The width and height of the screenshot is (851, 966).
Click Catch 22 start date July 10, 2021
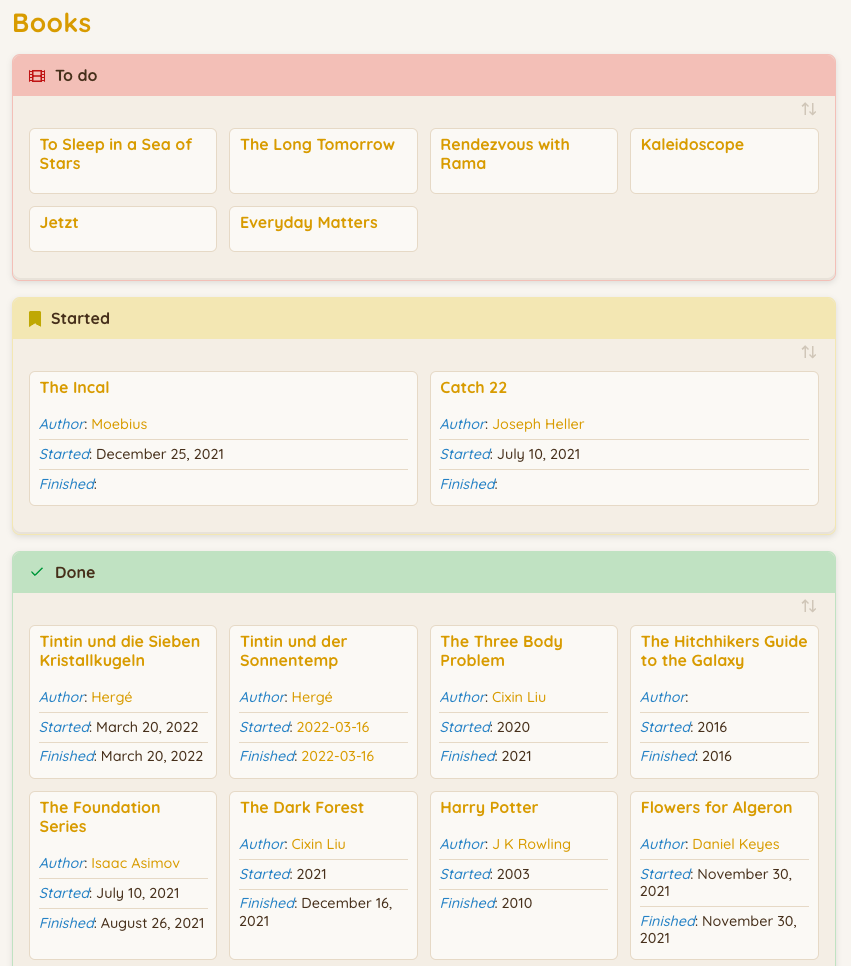tap(539, 454)
